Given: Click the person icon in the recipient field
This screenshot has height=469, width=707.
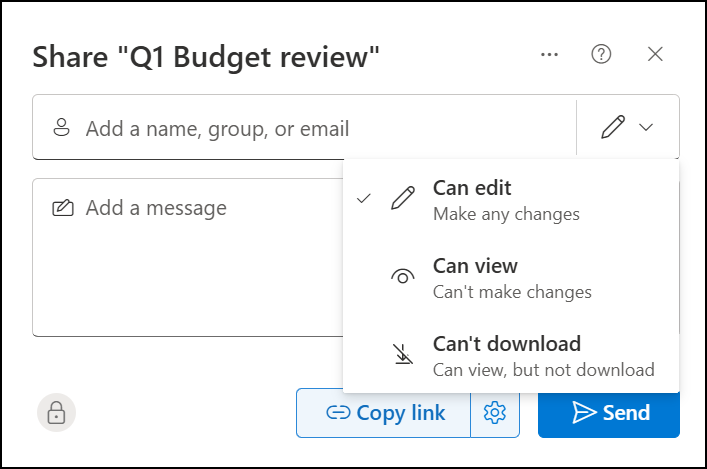Looking at the screenshot, I should [62, 128].
